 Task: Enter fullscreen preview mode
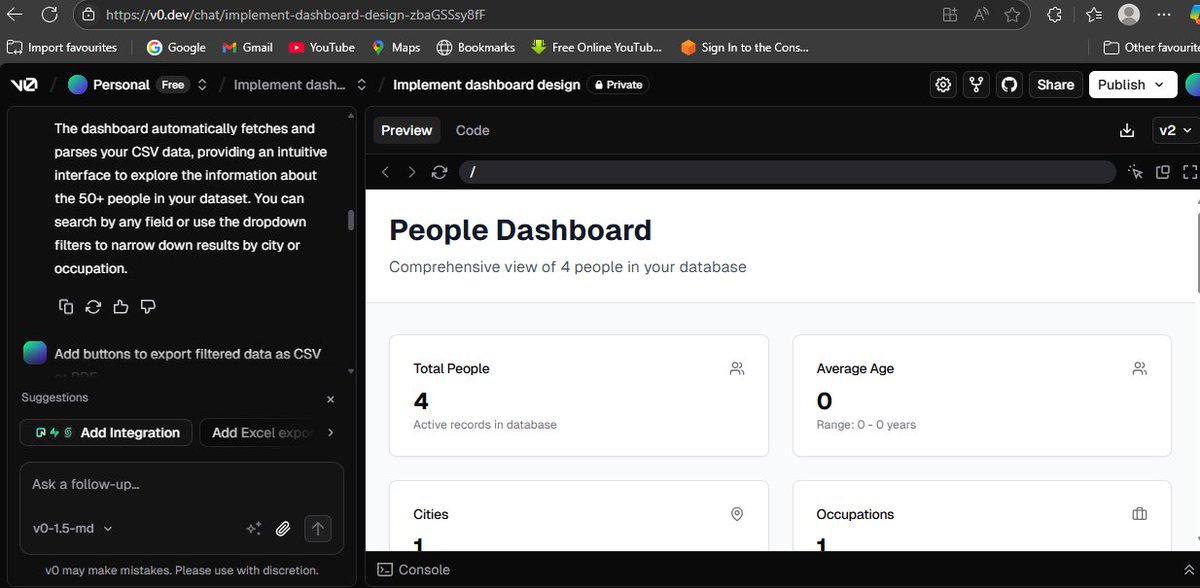[x=1190, y=171]
